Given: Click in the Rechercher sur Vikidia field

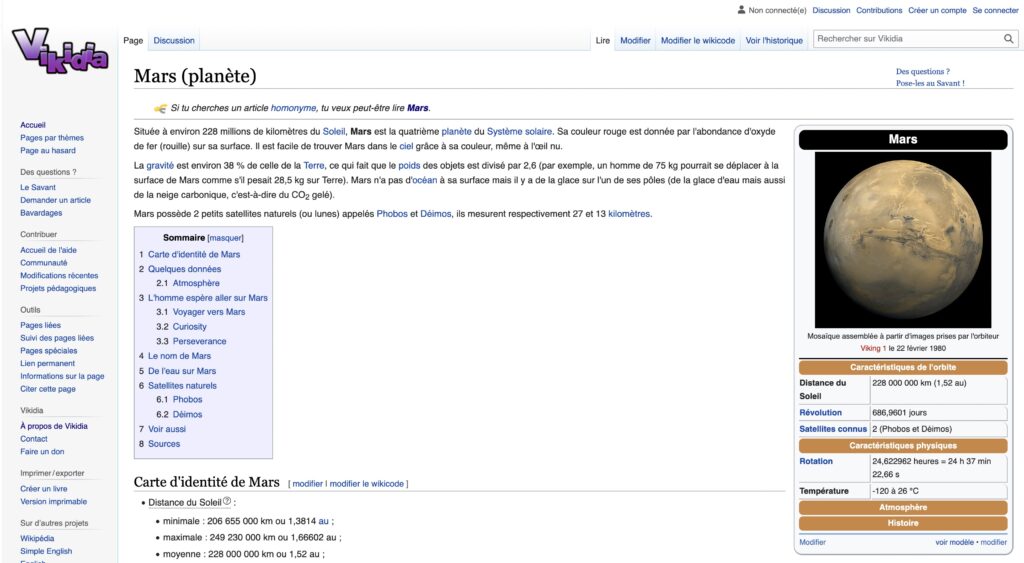Looking at the screenshot, I should coord(905,39).
